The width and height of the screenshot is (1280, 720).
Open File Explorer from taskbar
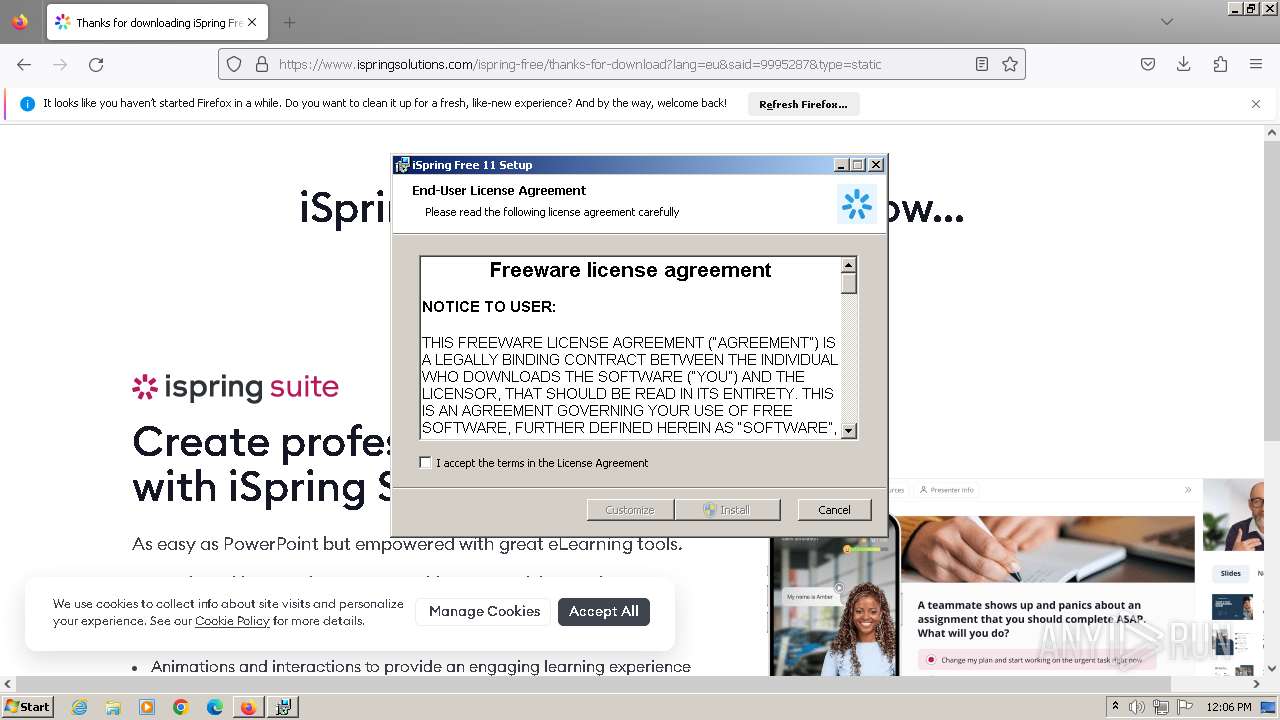click(113, 707)
